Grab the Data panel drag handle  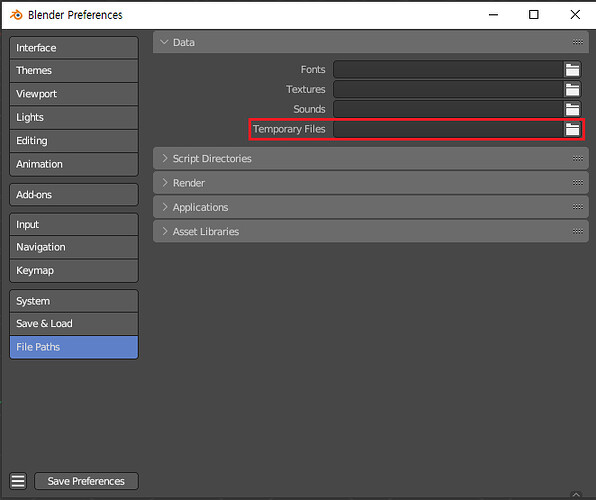tap(578, 42)
